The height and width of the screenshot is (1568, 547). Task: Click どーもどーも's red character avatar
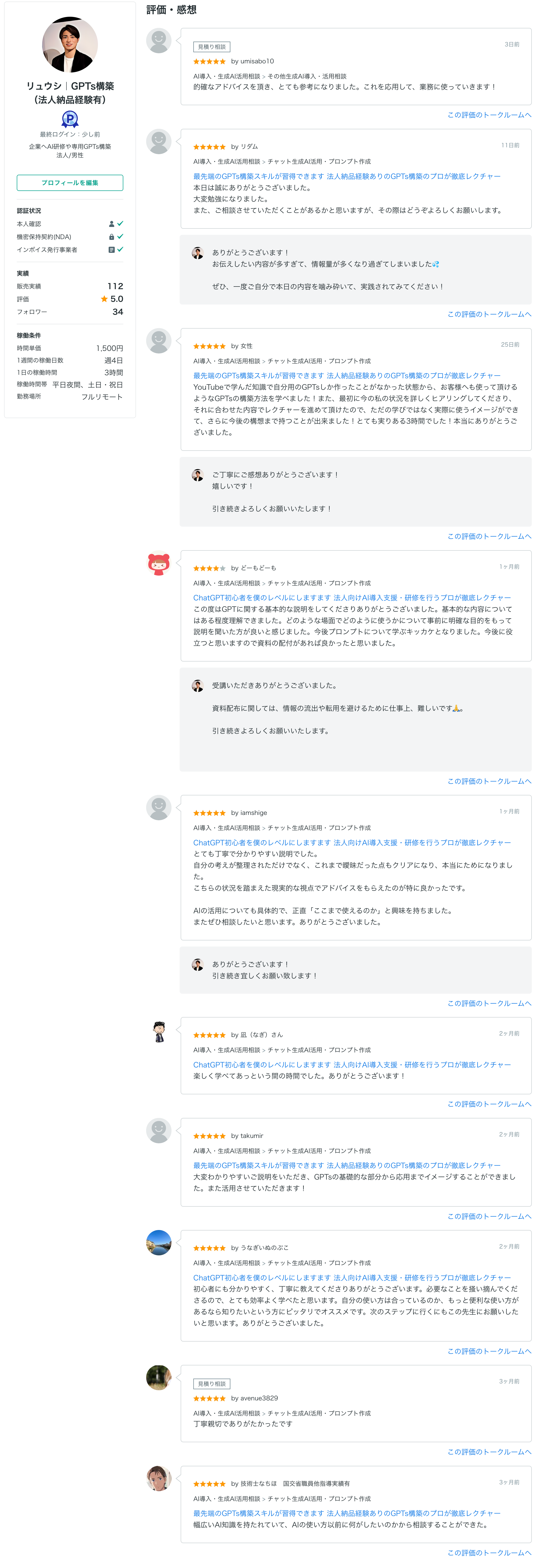[x=158, y=564]
